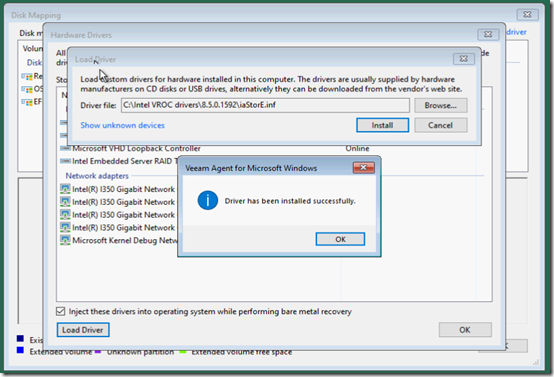Click the Online status of VHD Loopback Controller
Image resolution: width=554 pixels, height=377 pixels.
tap(357, 148)
